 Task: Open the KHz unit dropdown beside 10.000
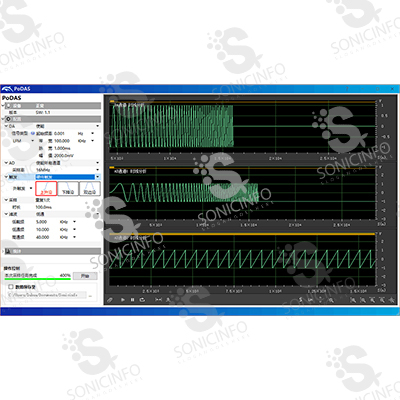click(x=74, y=229)
